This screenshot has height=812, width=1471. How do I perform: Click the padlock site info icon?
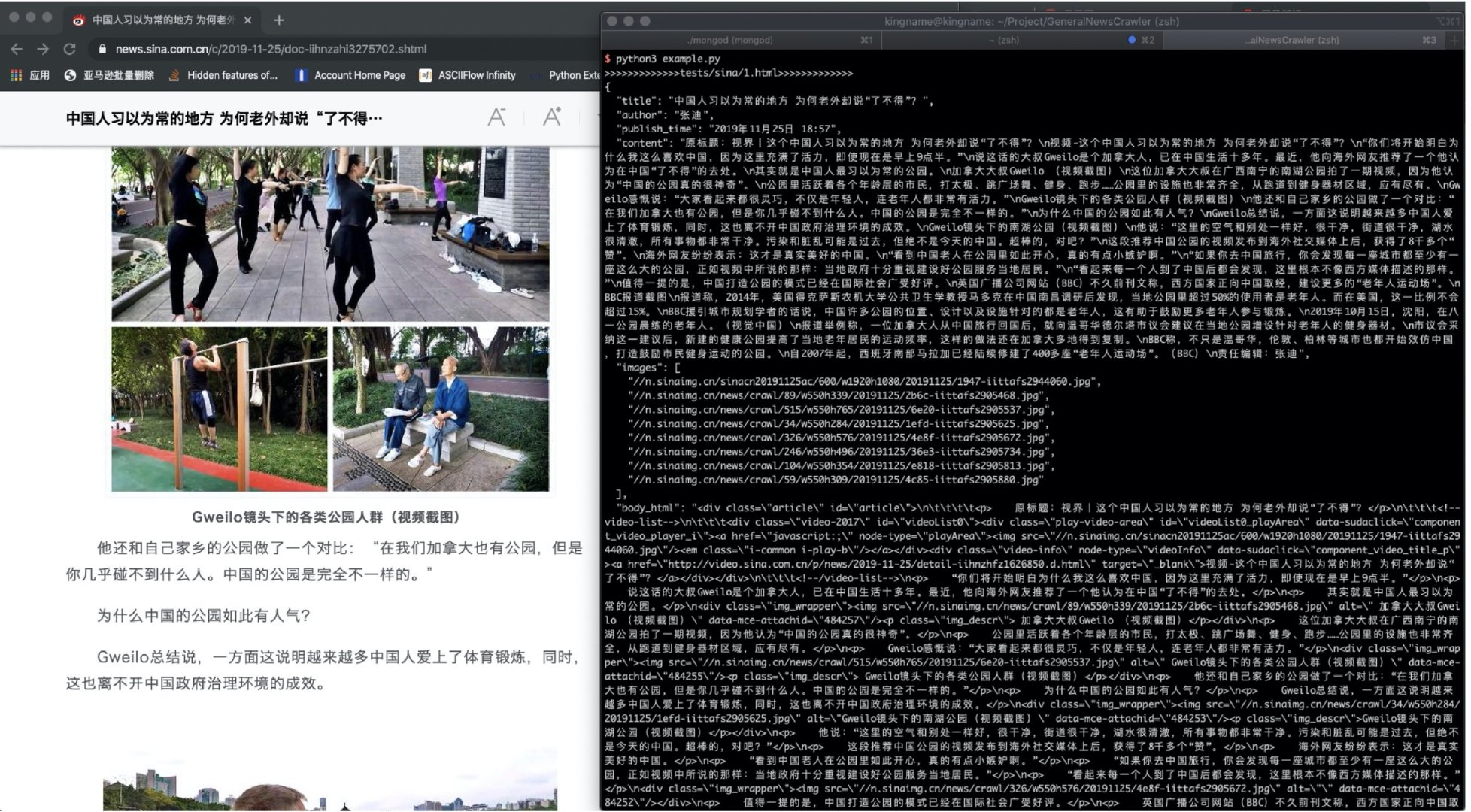tap(102, 49)
